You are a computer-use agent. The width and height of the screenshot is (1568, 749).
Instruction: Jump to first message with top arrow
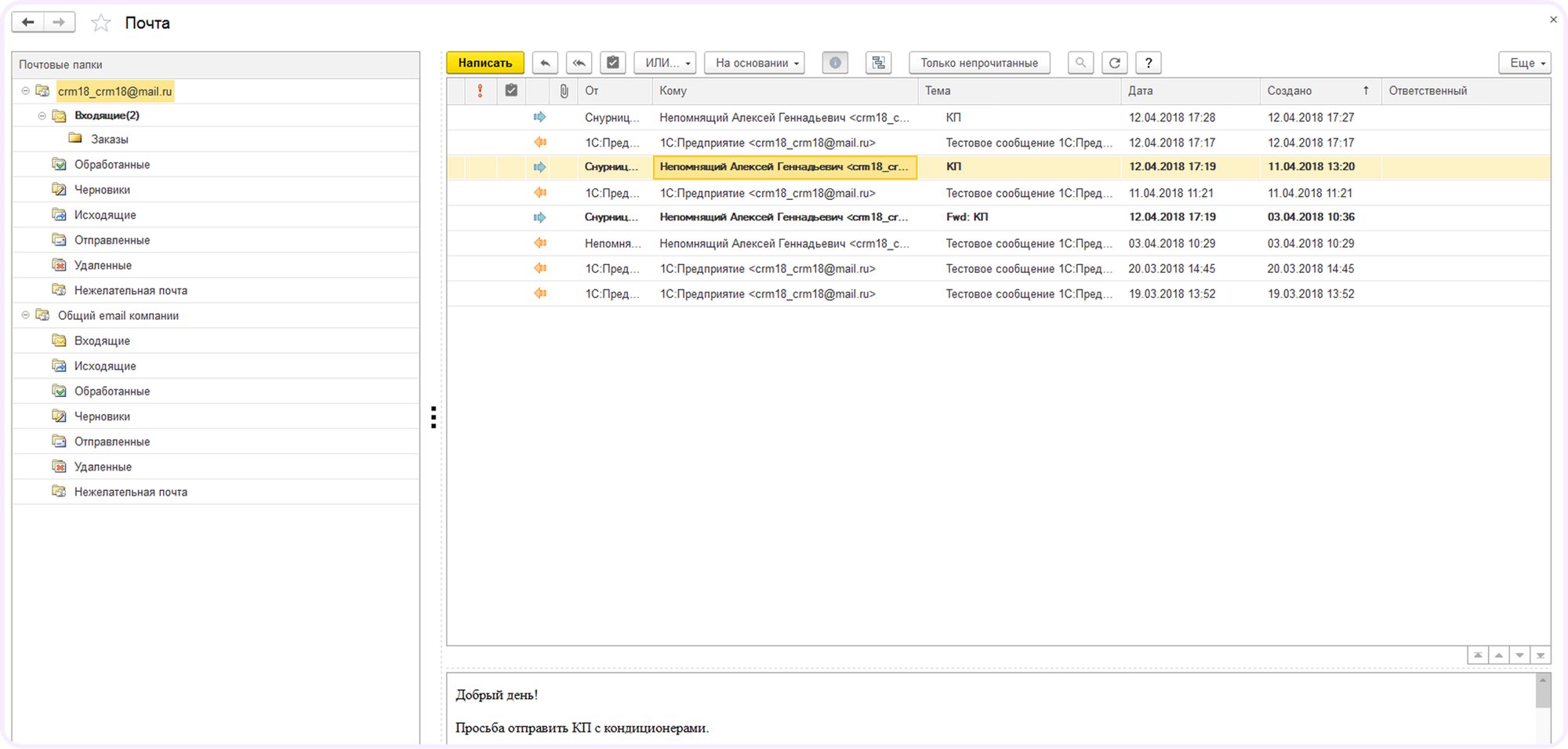pos(1478,655)
